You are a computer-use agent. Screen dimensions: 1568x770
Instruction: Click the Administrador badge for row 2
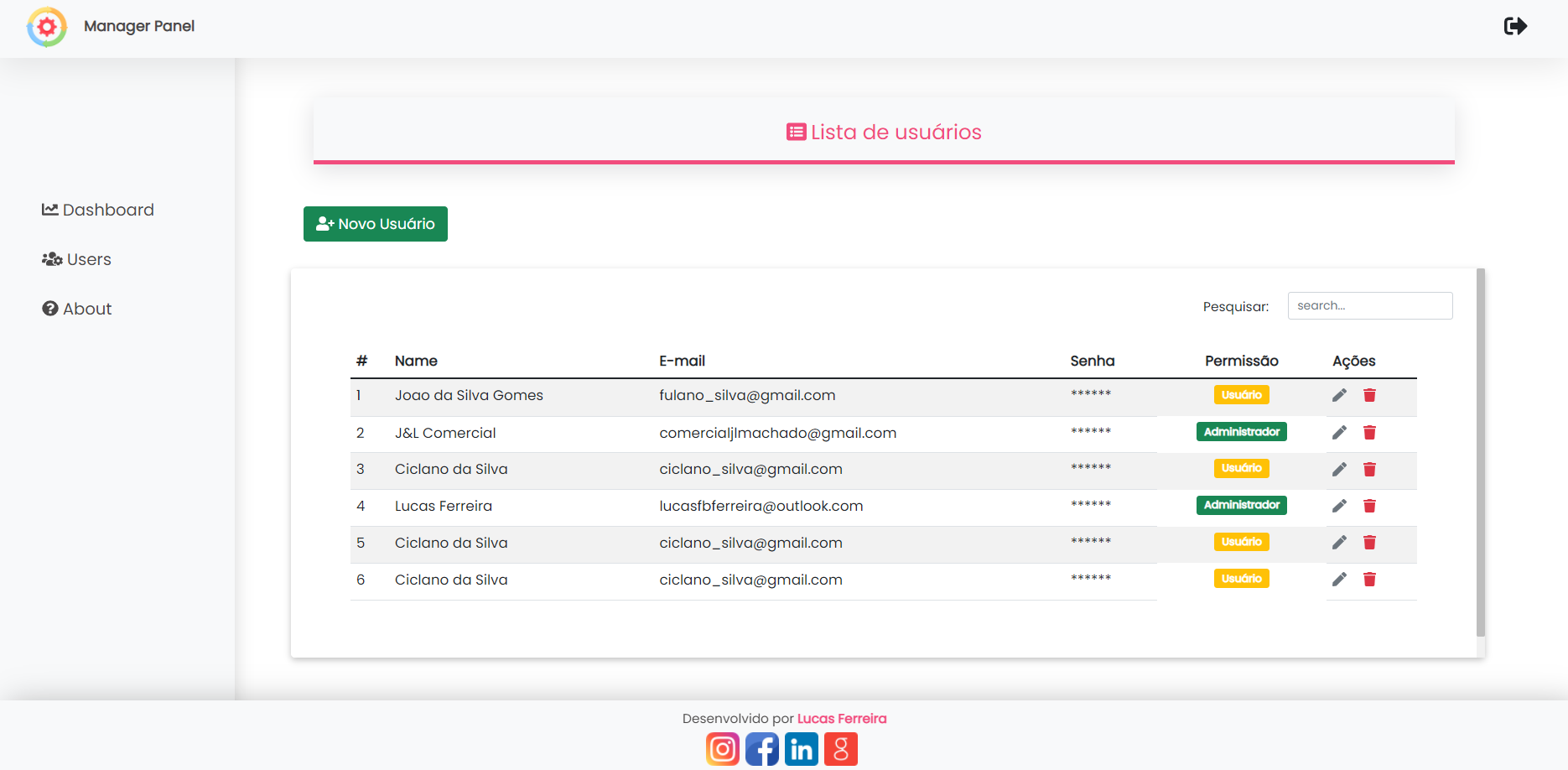(1241, 431)
